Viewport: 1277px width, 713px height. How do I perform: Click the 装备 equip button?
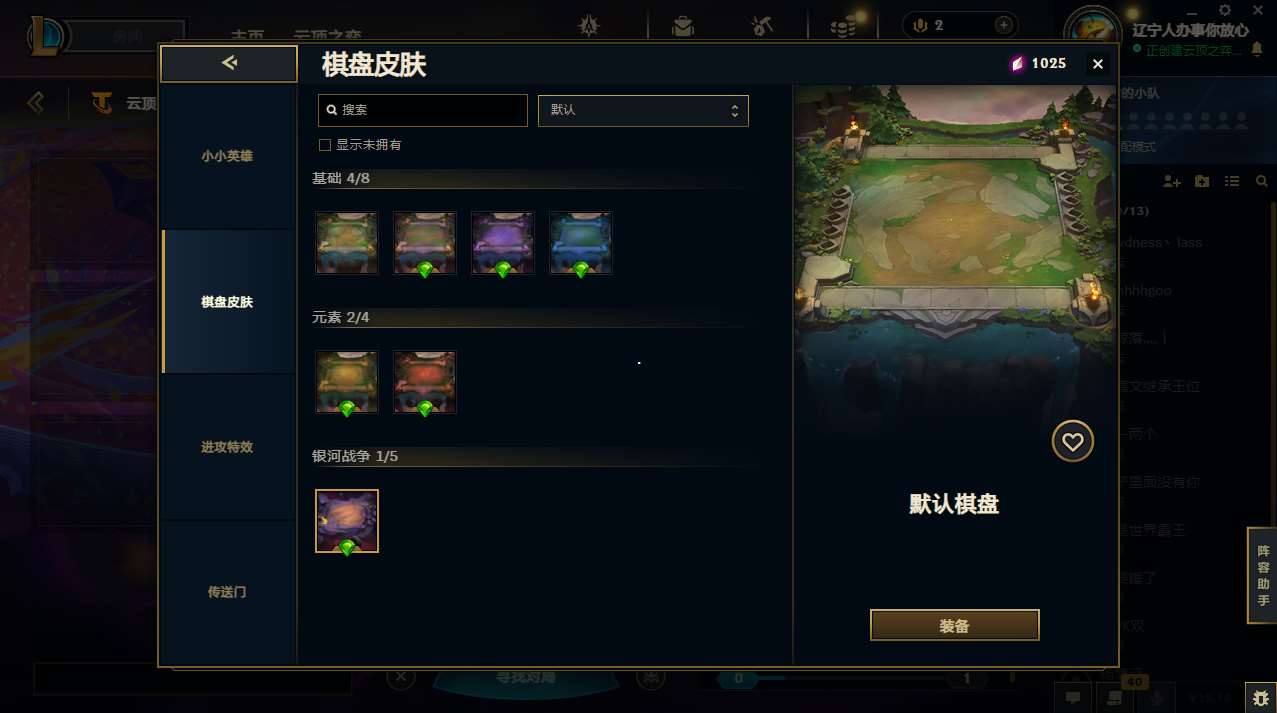pos(955,626)
